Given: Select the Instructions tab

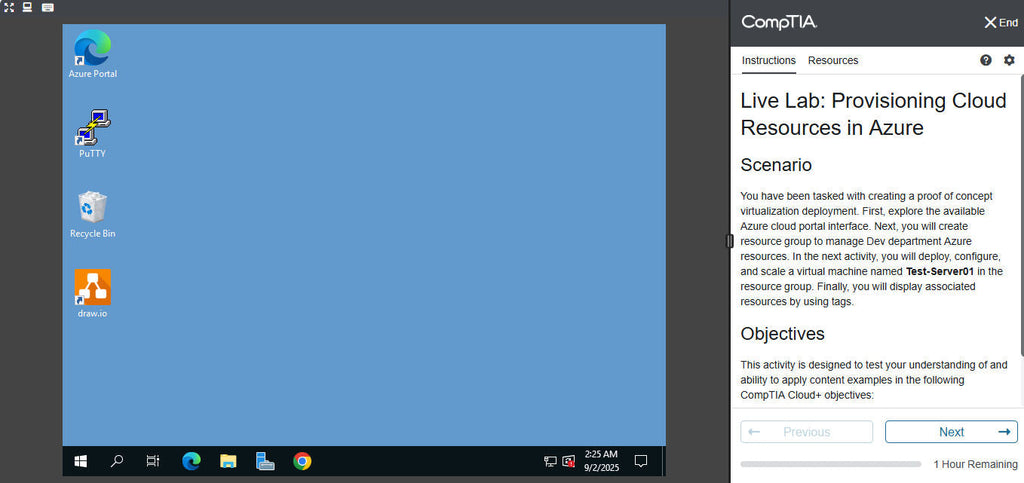Looking at the screenshot, I should point(768,60).
